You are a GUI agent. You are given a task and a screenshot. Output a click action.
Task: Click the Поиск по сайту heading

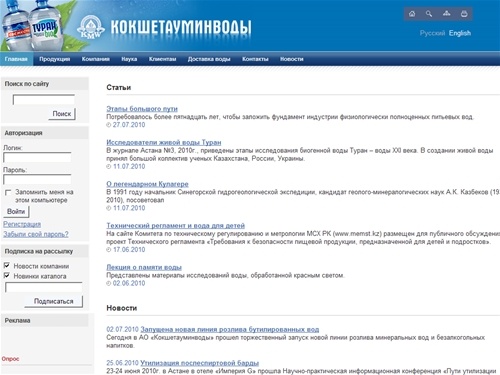click(x=27, y=84)
